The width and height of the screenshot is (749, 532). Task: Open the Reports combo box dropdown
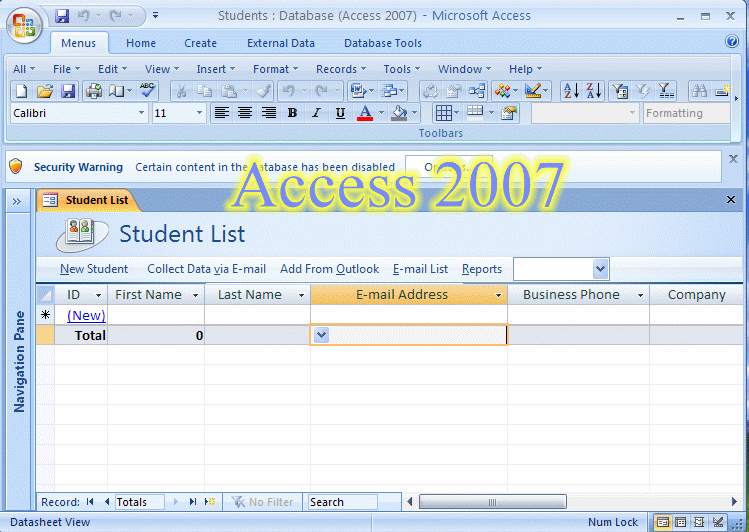(x=600, y=269)
